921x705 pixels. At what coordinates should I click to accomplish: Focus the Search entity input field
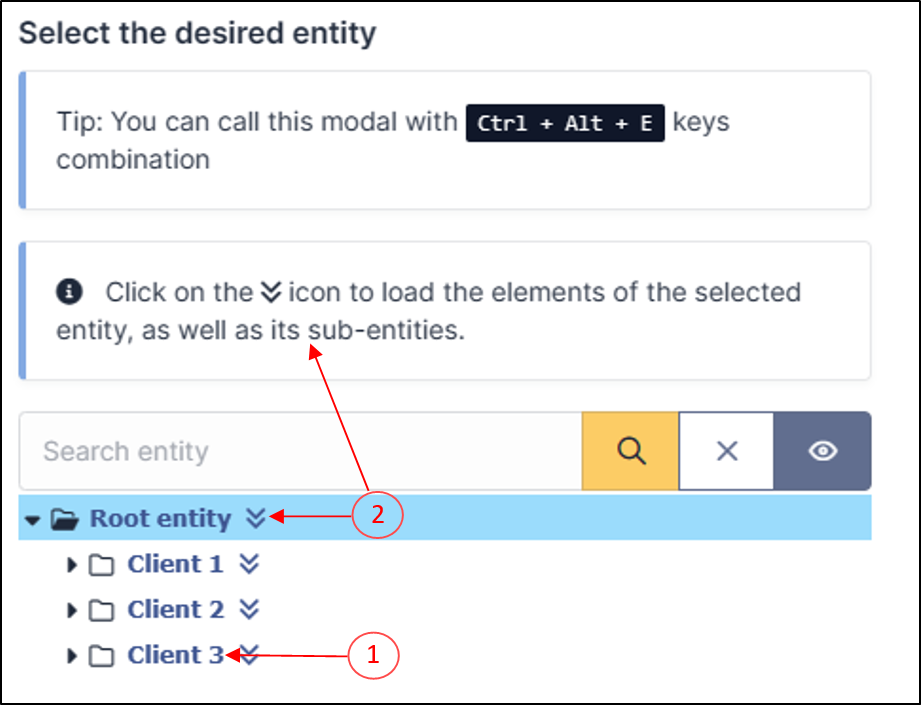click(301, 451)
